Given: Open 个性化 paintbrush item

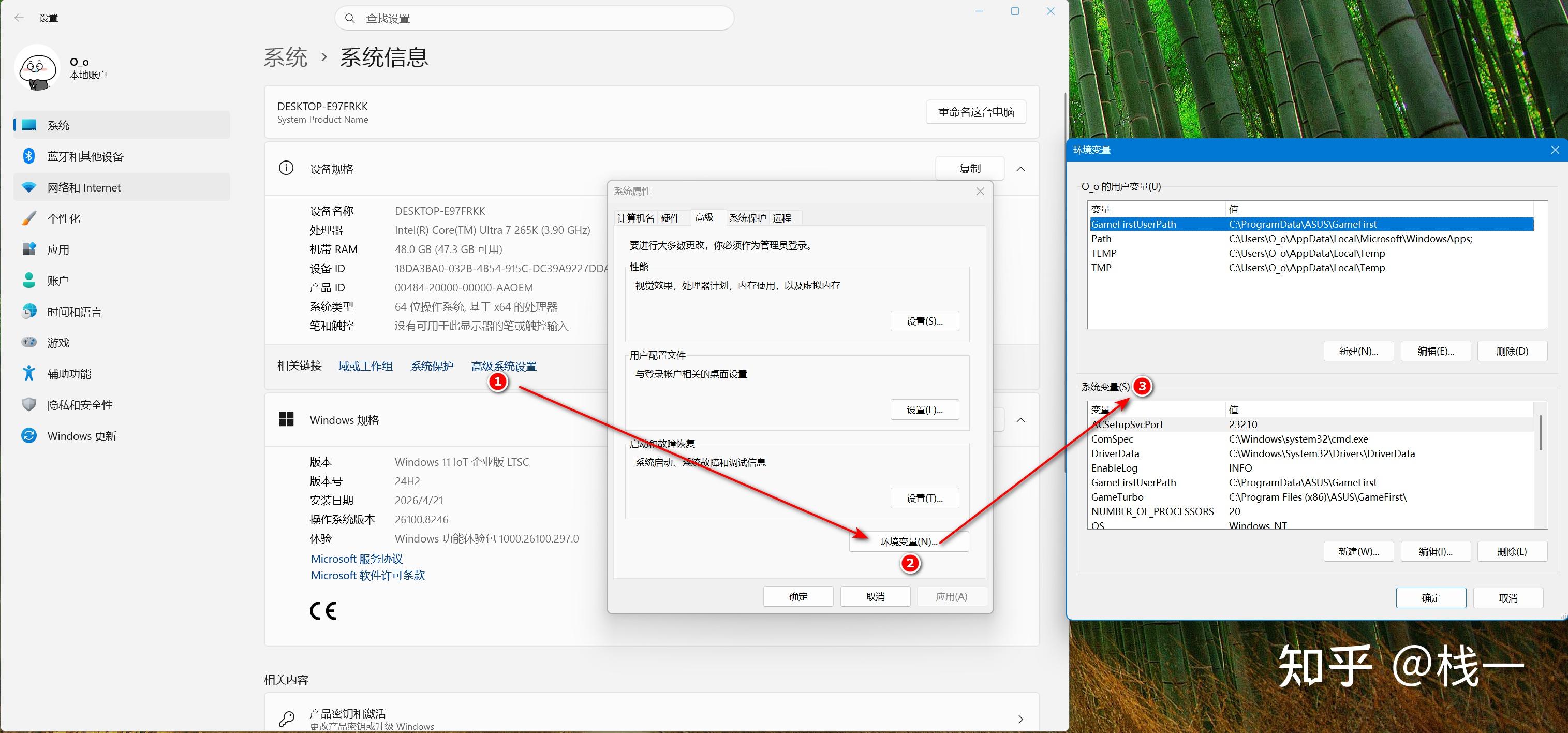Looking at the screenshot, I should point(122,218).
